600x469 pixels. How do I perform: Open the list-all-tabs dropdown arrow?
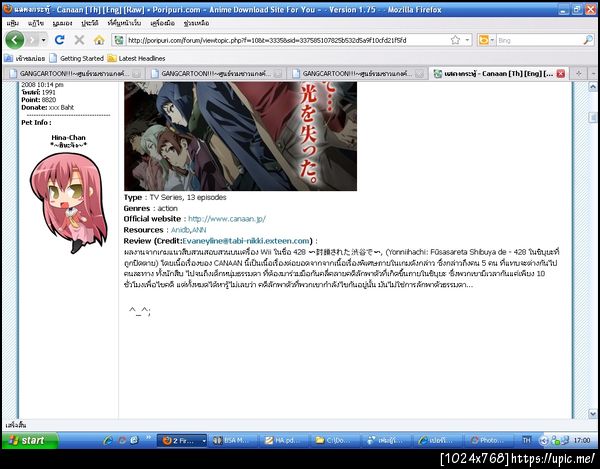(x=593, y=73)
